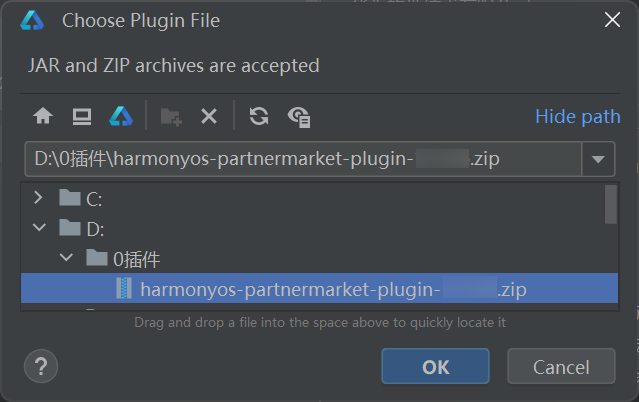
Task: Click the Hide path link
Action: pyautogui.click(x=577, y=116)
